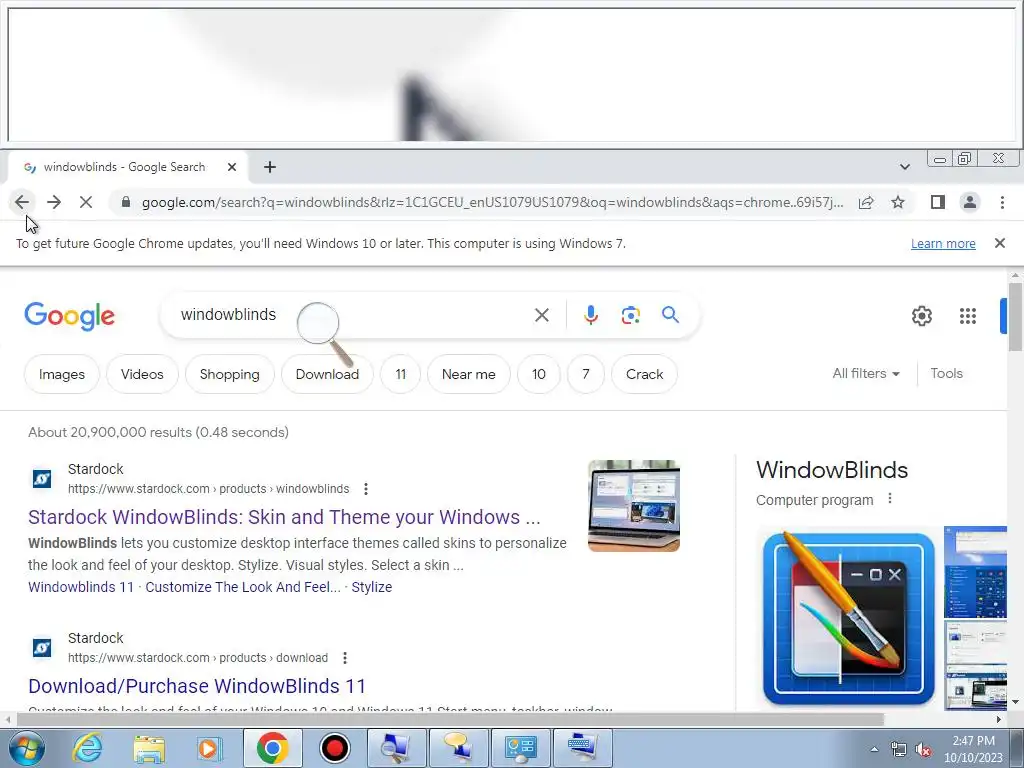The height and width of the screenshot is (768, 1024).
Task: Open Windows Media Player from taskbar
Action: (x=210, y=748)
